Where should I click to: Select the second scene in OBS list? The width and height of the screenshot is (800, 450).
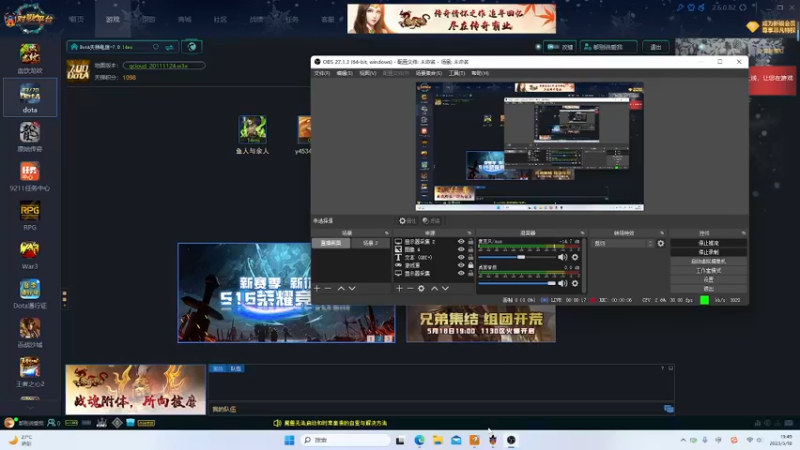pyautogui.click(x=370, y=243)
